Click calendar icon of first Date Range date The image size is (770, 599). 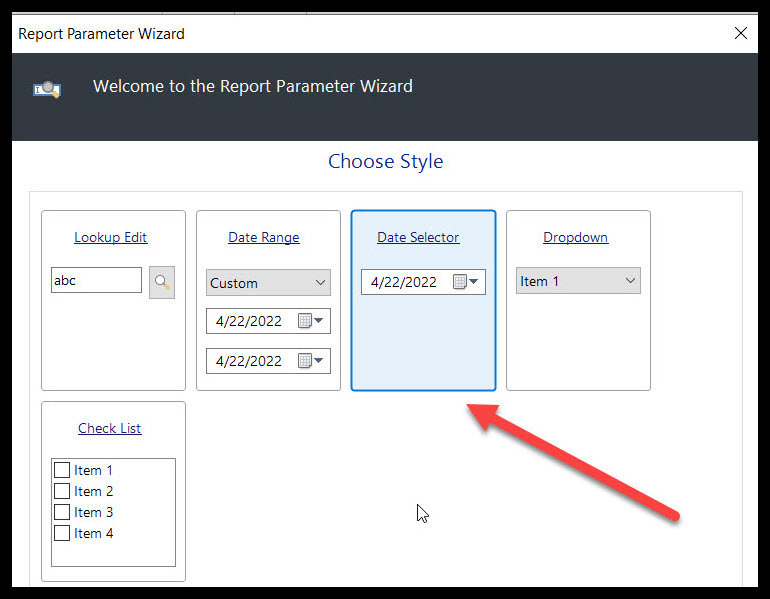coord(305,321)
